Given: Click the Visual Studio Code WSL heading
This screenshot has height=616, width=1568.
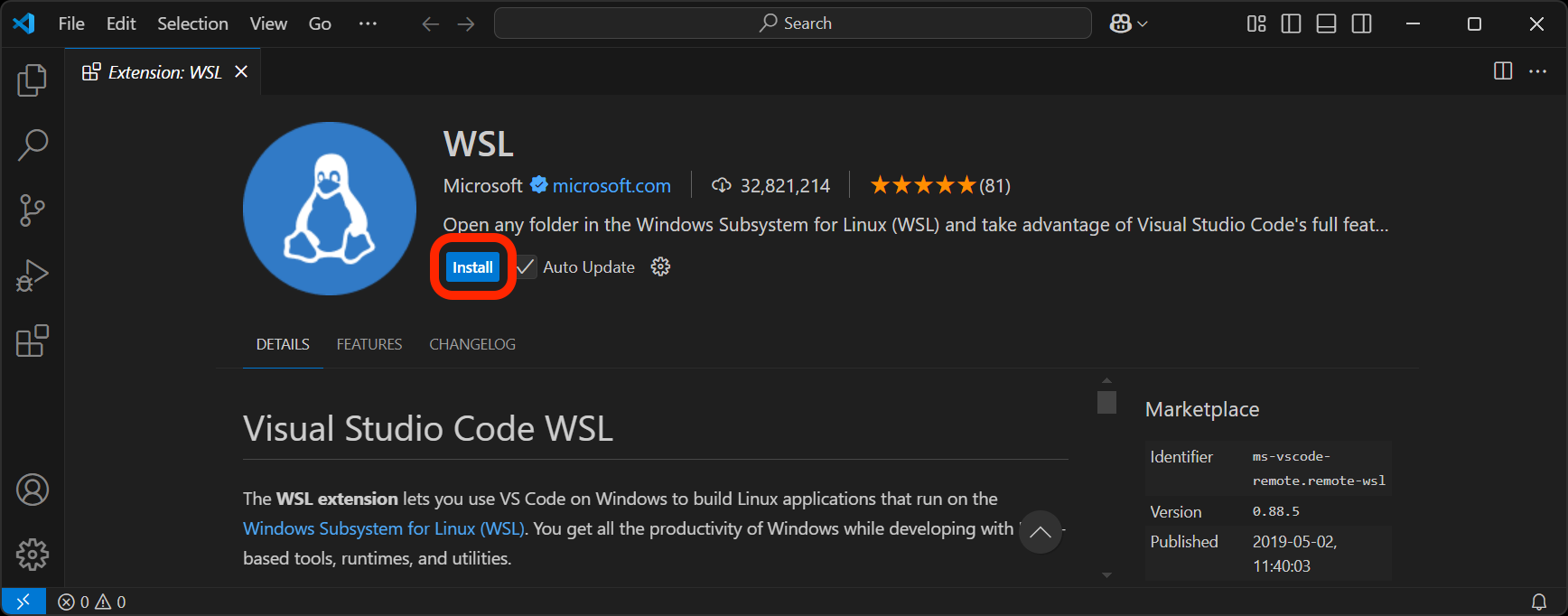Looking at the screenshot, I should pos(428,428).
